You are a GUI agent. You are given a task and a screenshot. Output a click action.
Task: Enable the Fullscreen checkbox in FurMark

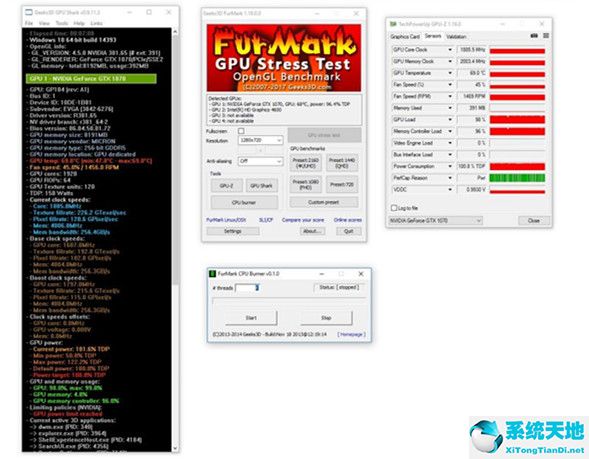coord(241,131)
